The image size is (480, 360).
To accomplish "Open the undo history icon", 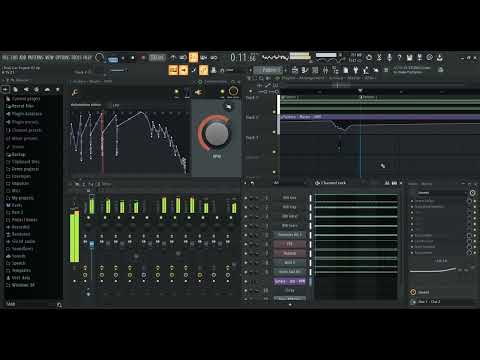I will click(x=369, y=57).
